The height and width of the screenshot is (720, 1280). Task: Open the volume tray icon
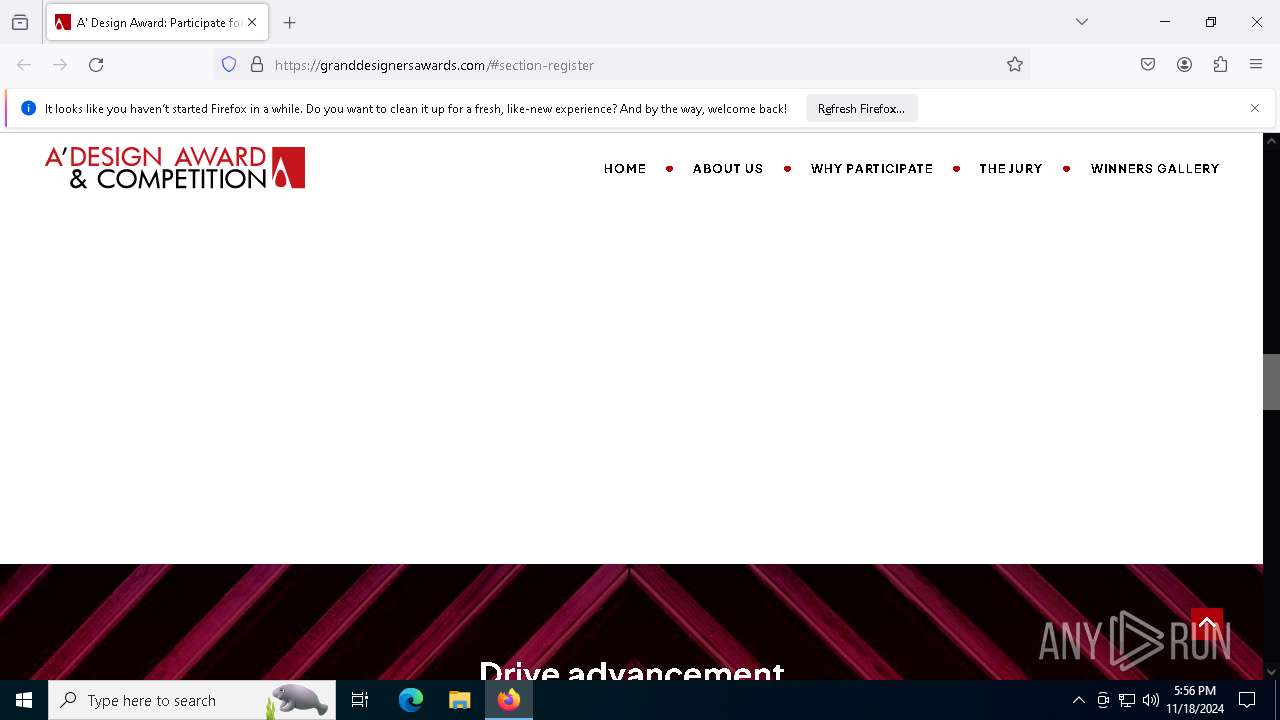(1151, 701)
